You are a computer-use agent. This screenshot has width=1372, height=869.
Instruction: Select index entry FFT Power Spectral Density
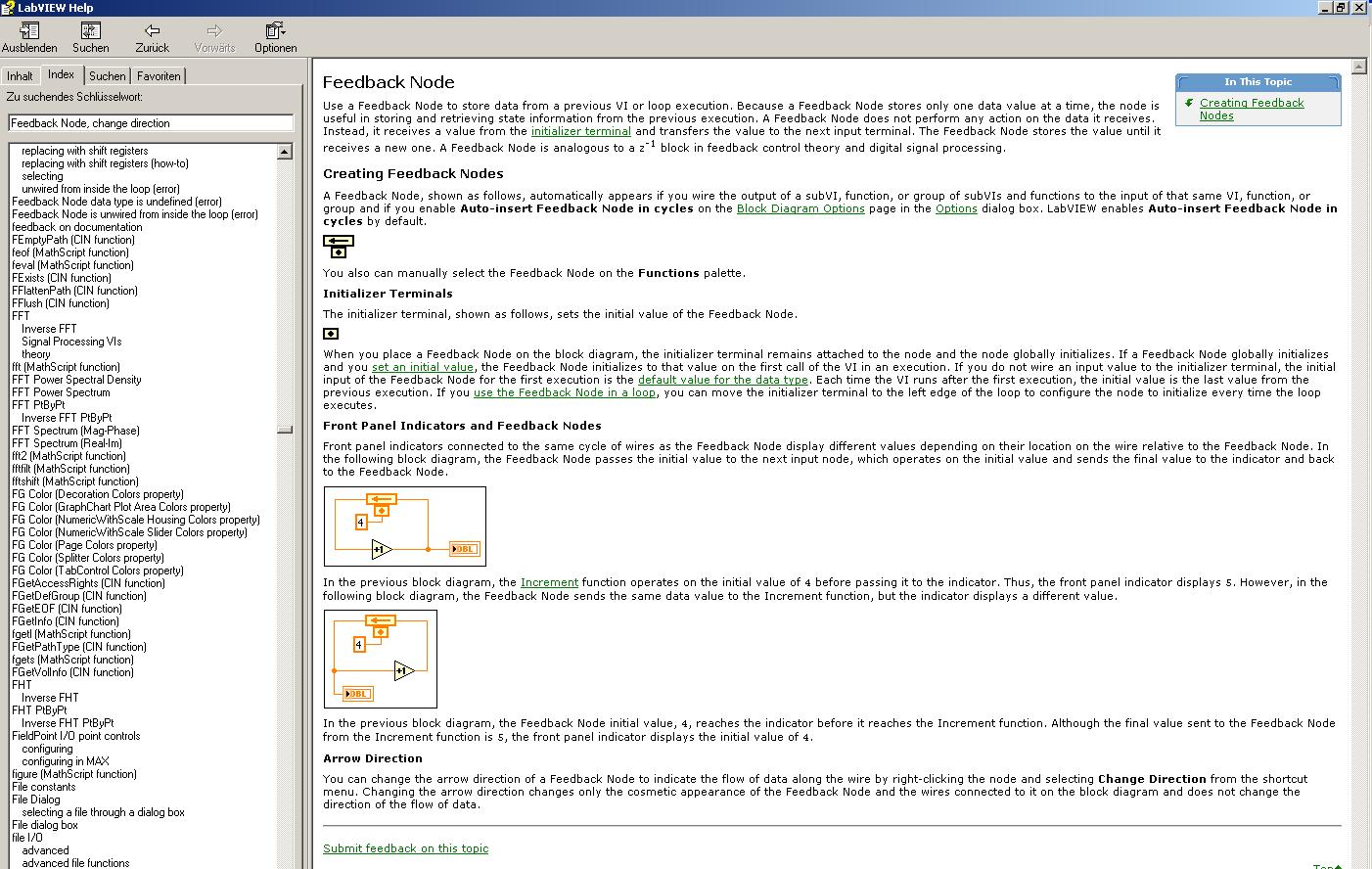[x=76, y=380]
